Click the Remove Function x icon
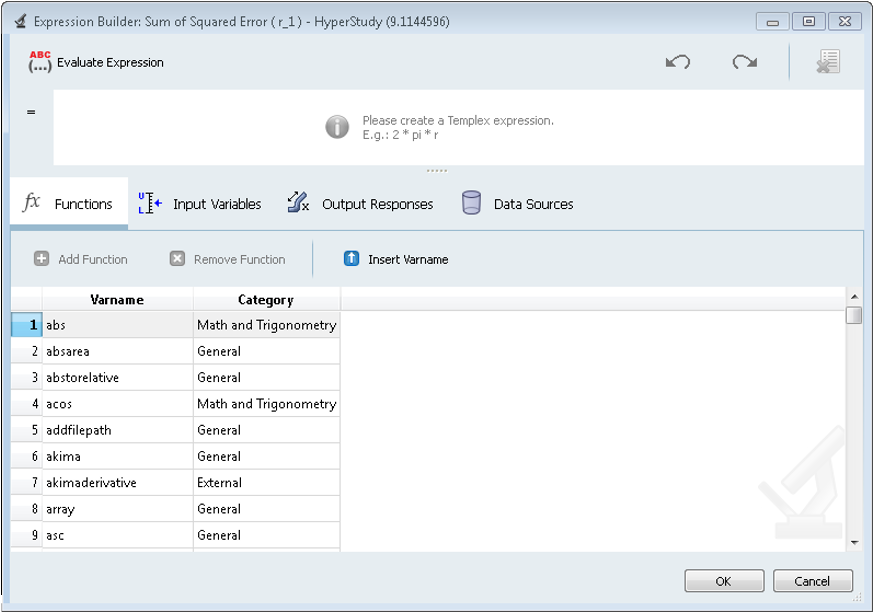Viewport: 875px width, 613px height. tap(177, 259)
